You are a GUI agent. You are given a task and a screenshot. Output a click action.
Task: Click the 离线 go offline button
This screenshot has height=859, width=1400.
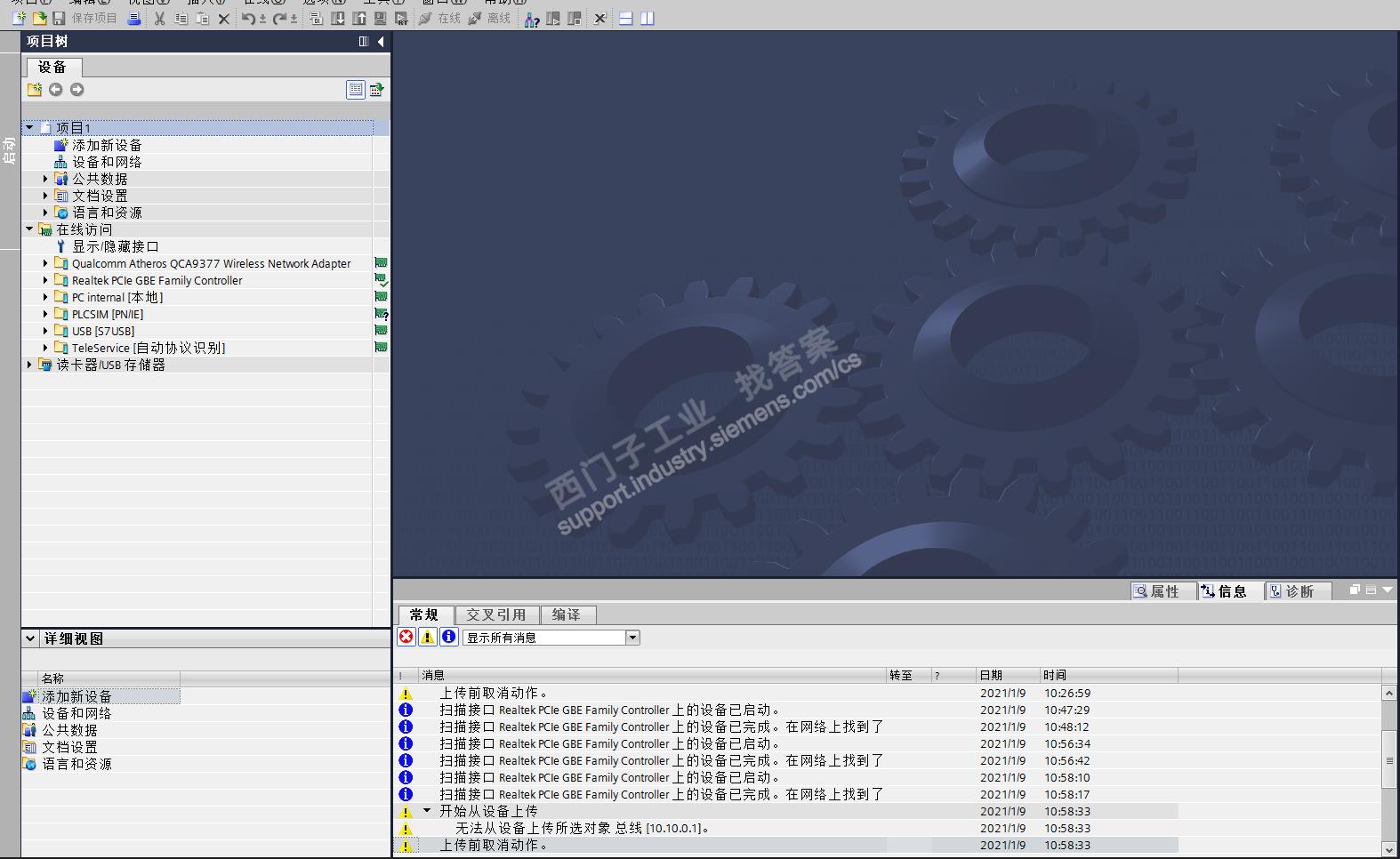489,18
